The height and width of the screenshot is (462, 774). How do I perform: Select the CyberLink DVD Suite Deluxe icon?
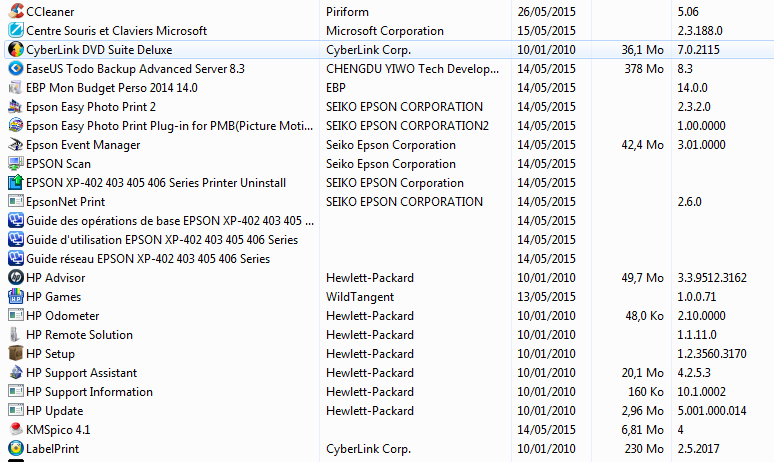[x=16, y=50]
